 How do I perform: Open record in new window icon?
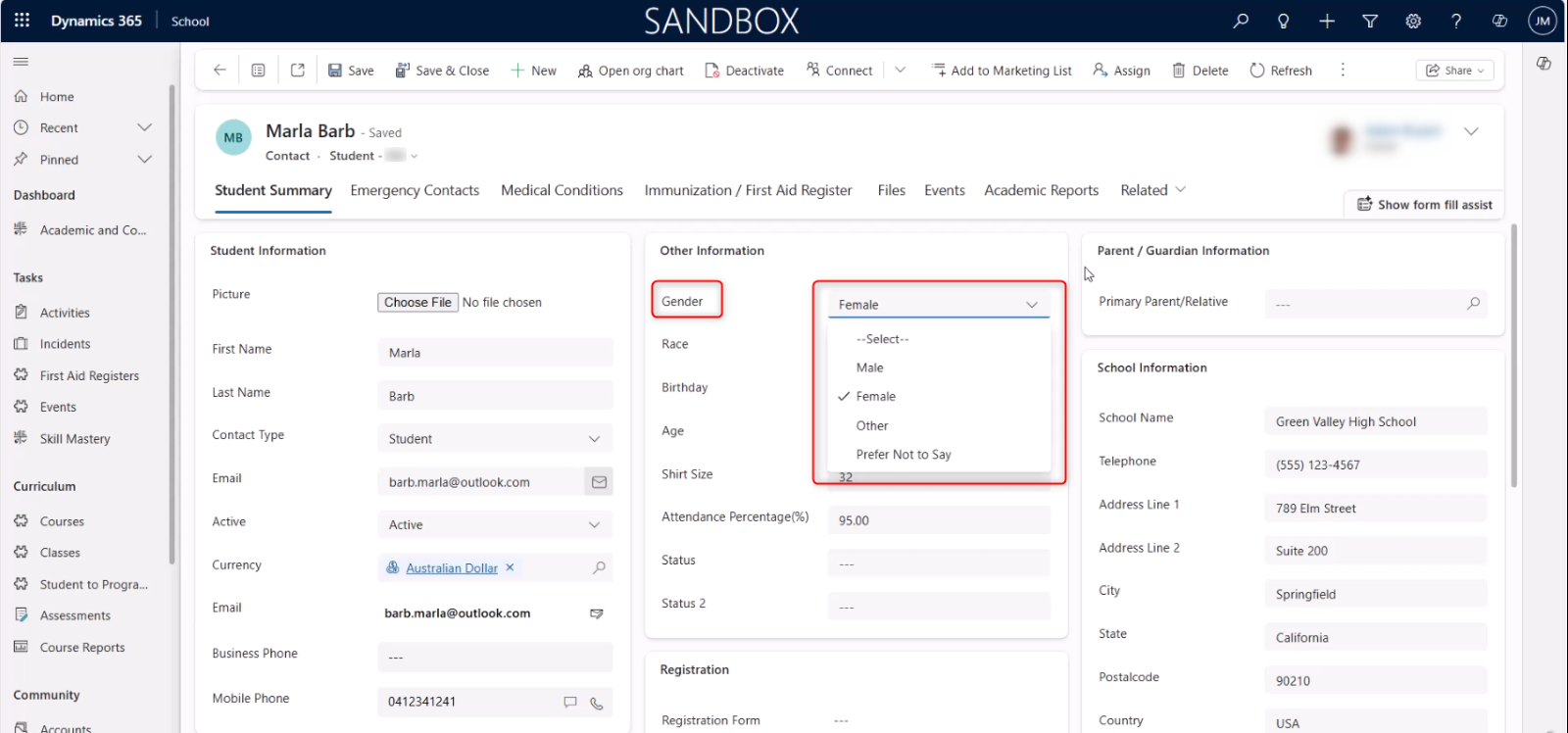click(298, 71)
